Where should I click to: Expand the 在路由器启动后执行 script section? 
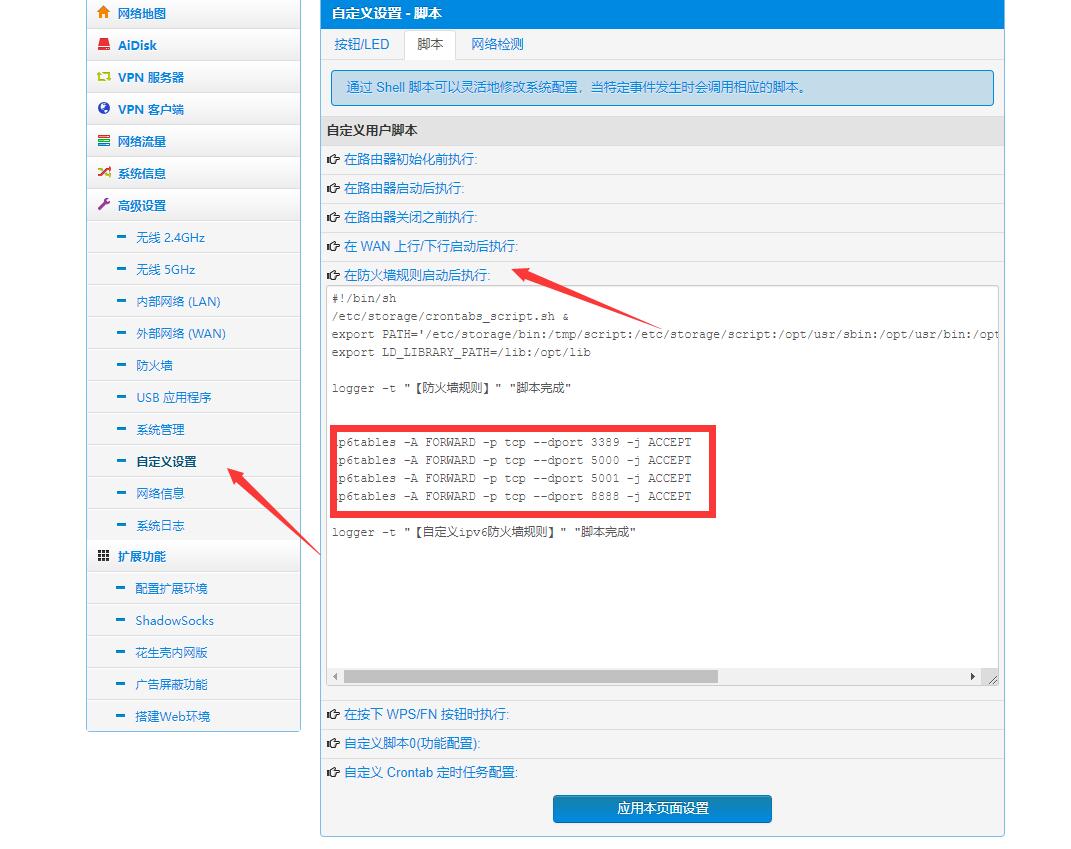[x=404, y=188]
